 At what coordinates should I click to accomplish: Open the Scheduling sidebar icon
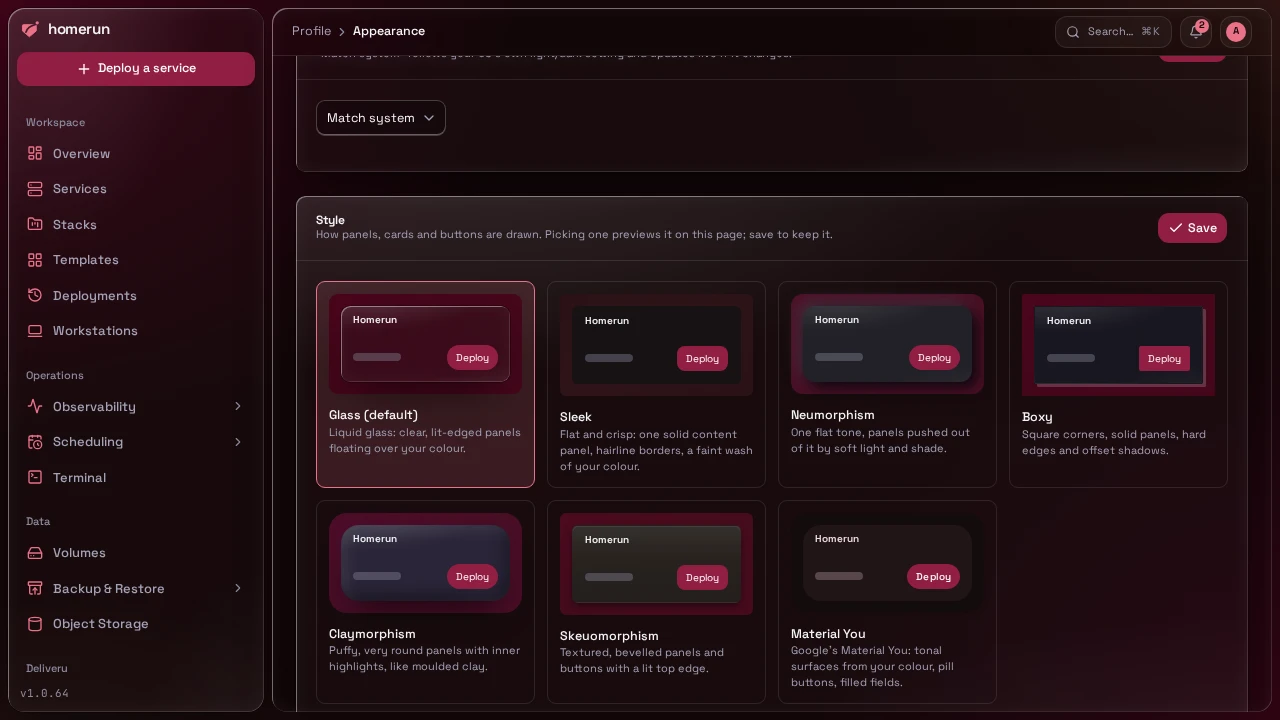tap(35, 442)
